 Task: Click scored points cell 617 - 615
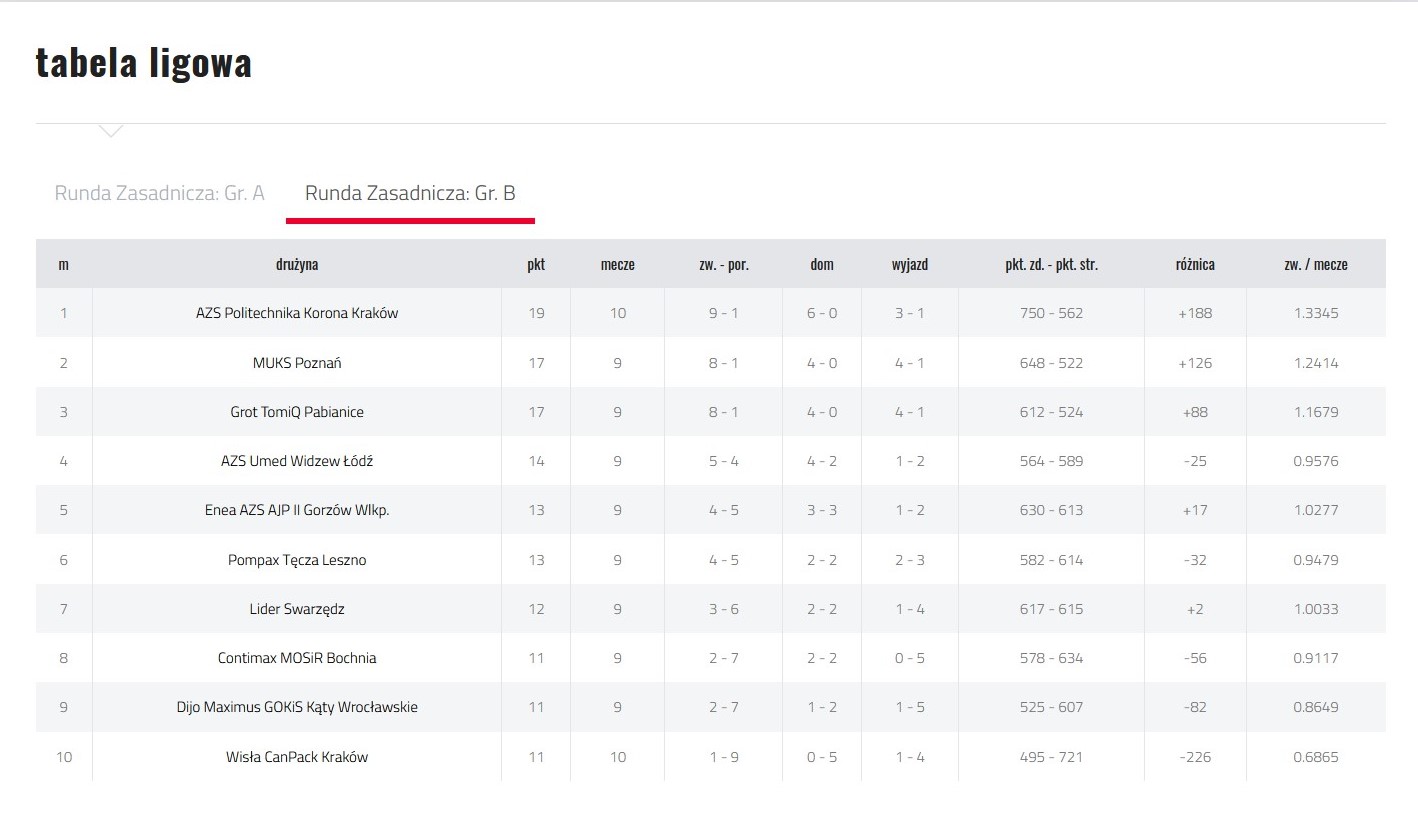pyautogui.click(x=1052, y=609)
